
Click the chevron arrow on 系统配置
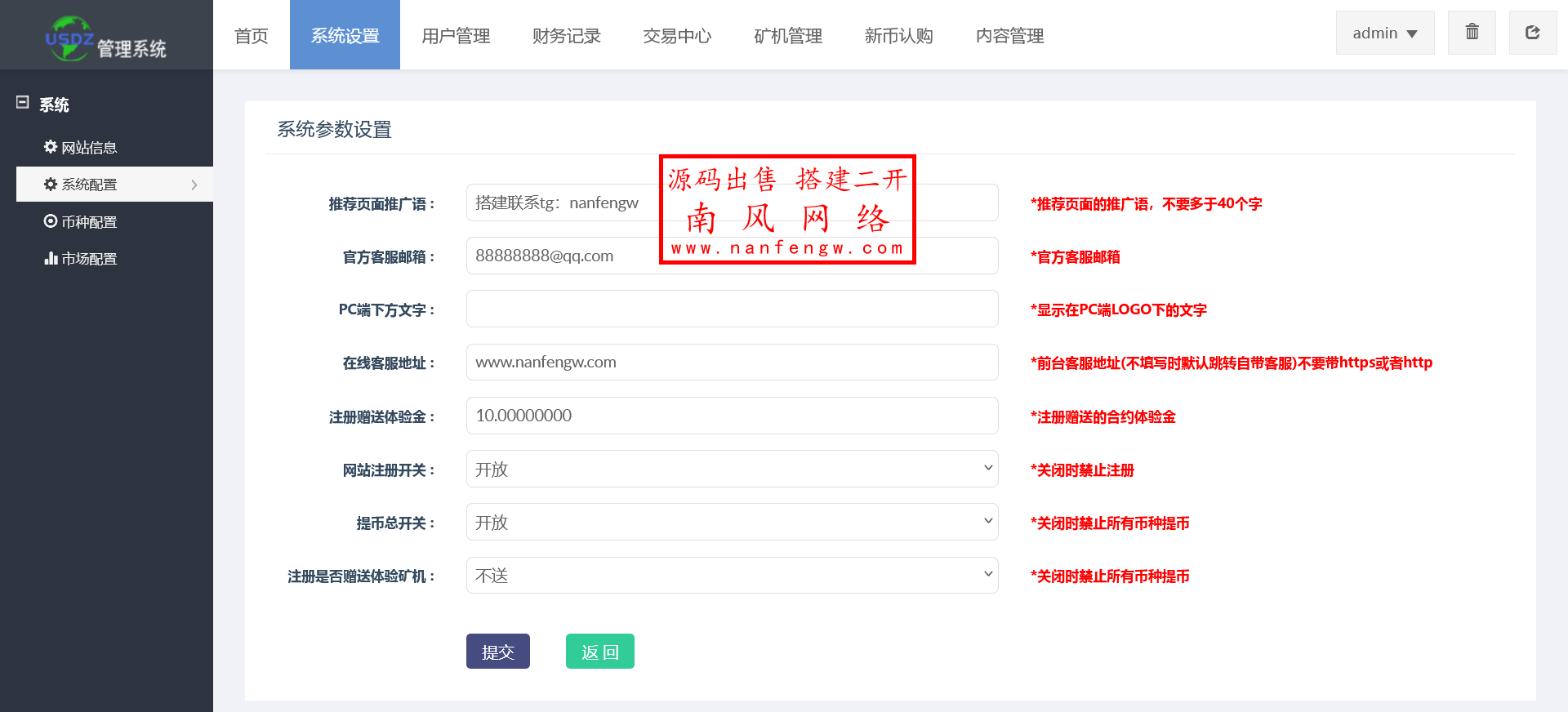(x=194, y=185)
